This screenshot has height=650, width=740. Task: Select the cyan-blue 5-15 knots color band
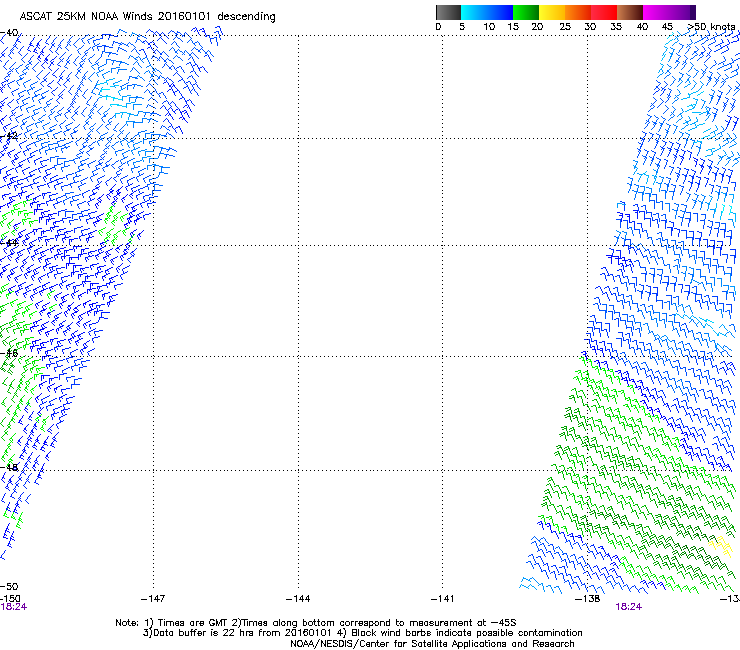pyautogui.click(x=487, y=12)
